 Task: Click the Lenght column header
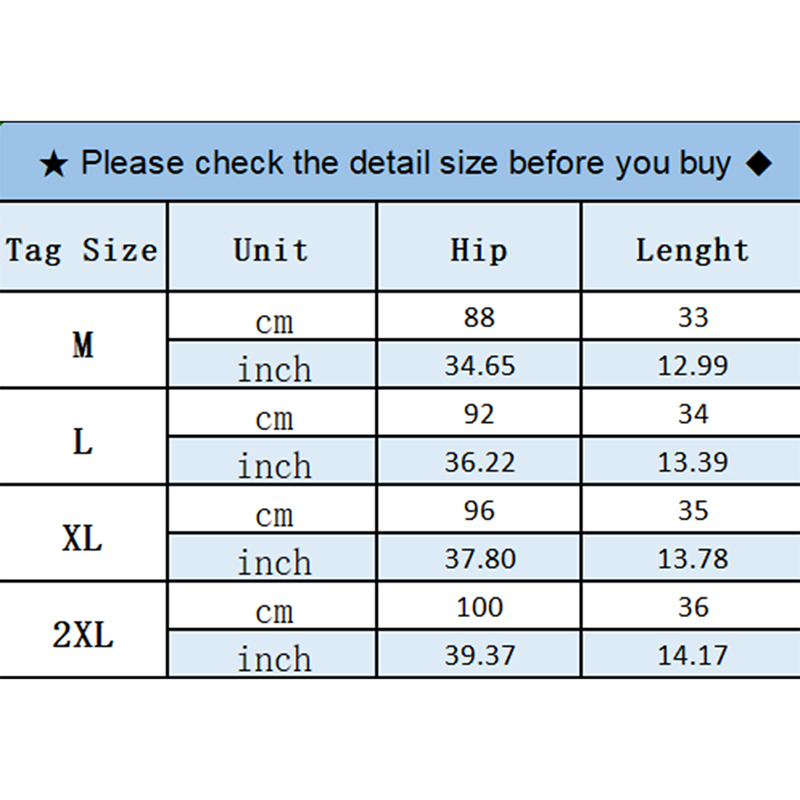pyautogui.click(x=692, y=249)
